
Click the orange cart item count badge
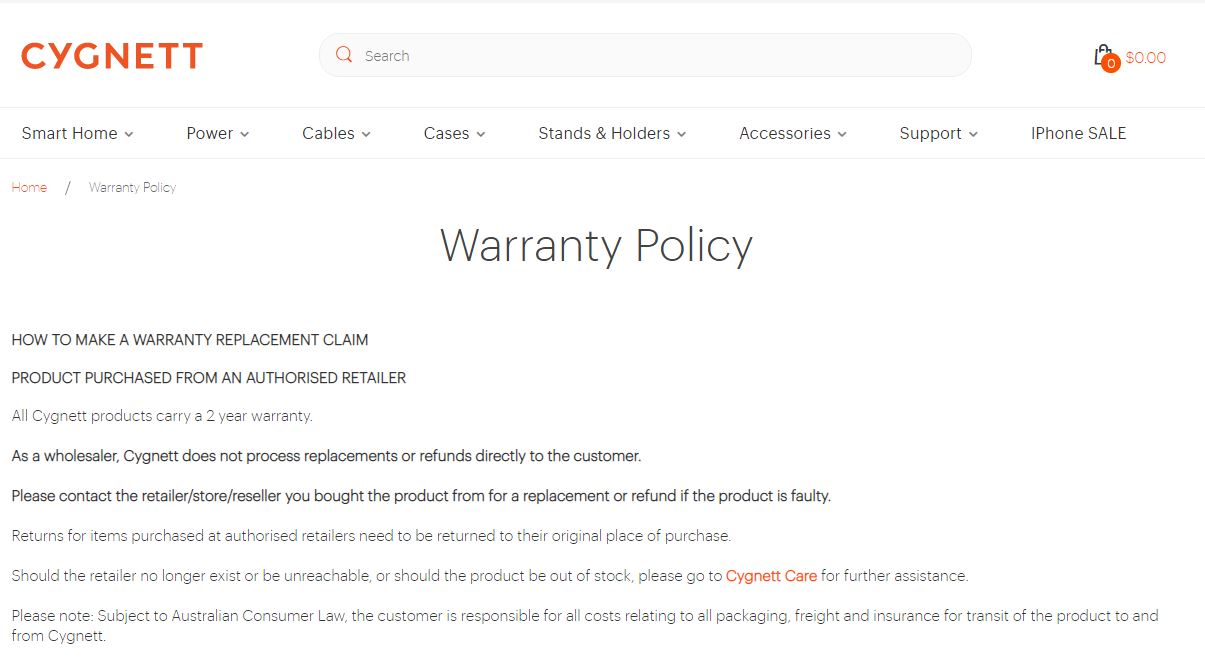1110,64
